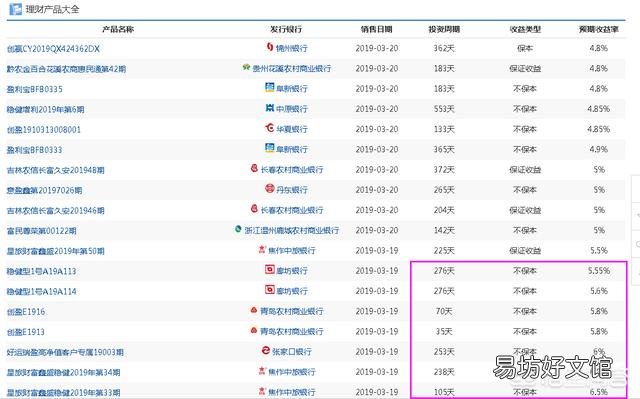Click 青岛农村商业银行 logo in the 创盈E1916 row

(x=254, y=310)
